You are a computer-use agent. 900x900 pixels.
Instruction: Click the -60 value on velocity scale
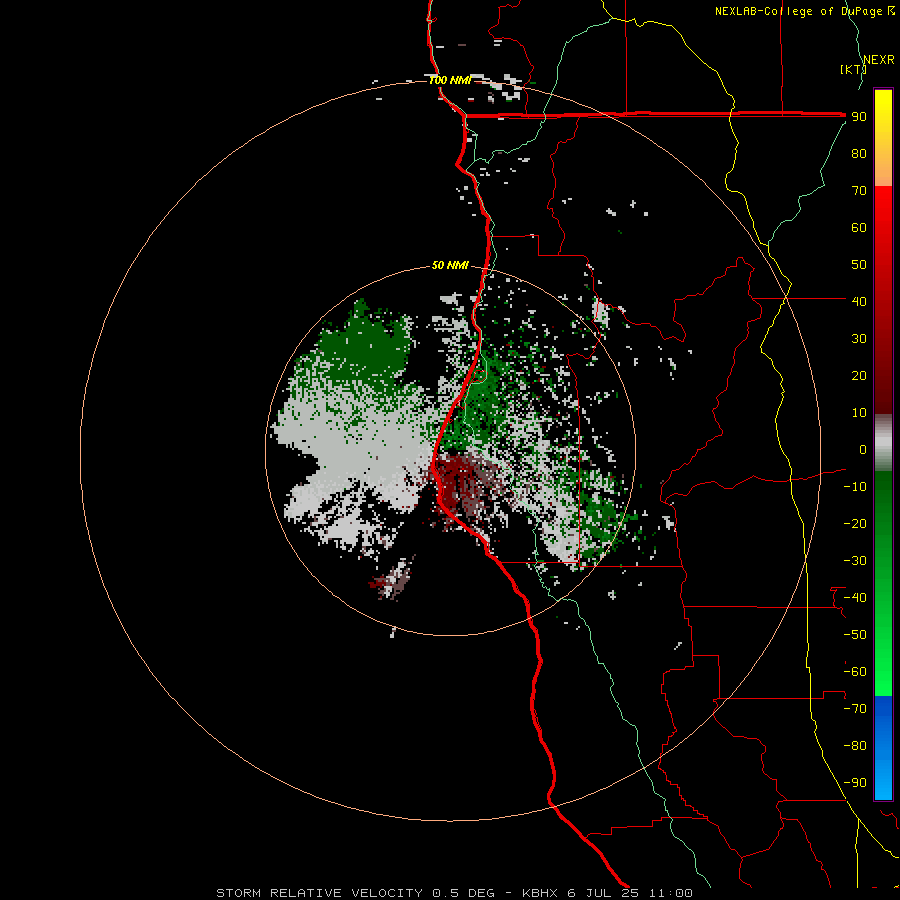[855, 672]
